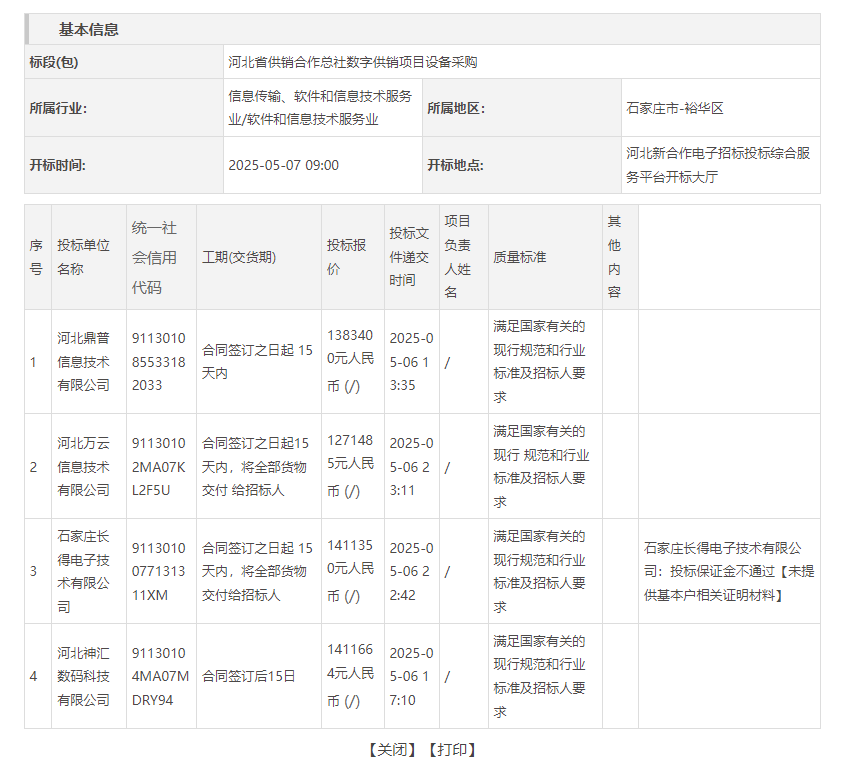
Task: Click the 开标地点 label
Action: point(456,165)
